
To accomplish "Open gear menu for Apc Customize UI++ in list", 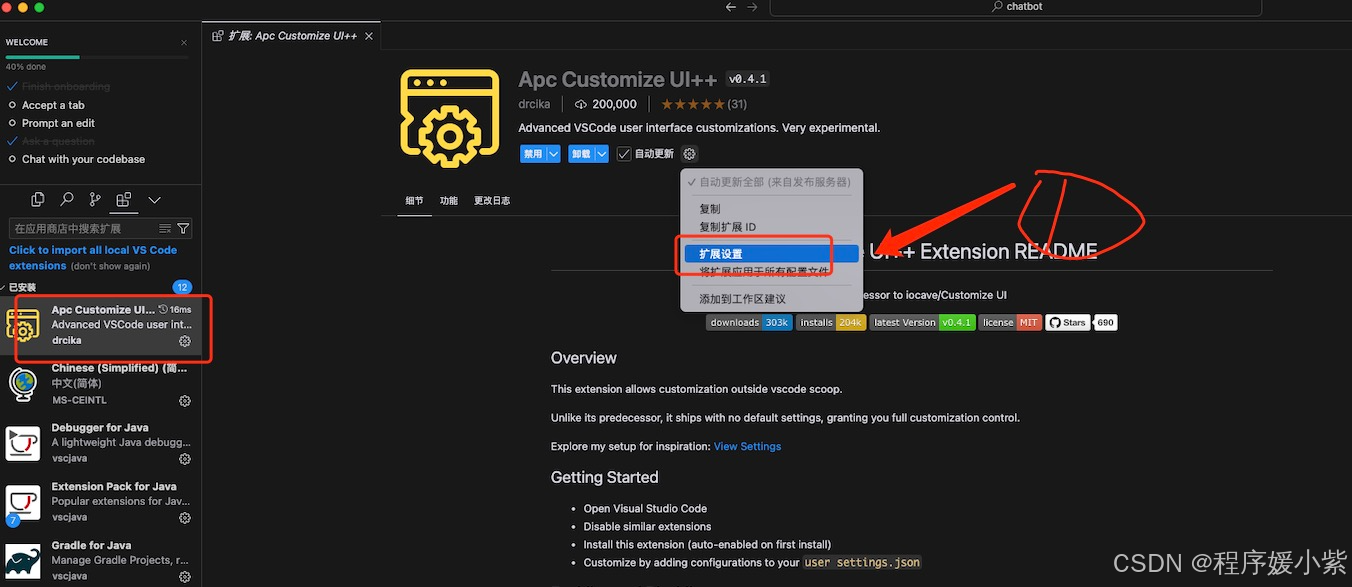I will [x=185, y=341].
